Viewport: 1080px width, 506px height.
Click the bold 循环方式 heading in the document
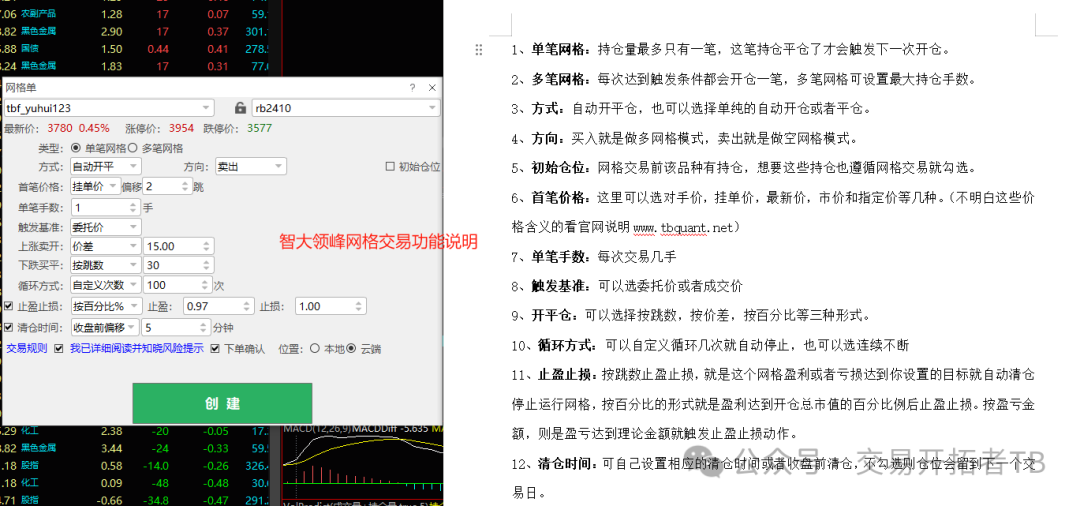pyautogui.click(x=568, y=346)
